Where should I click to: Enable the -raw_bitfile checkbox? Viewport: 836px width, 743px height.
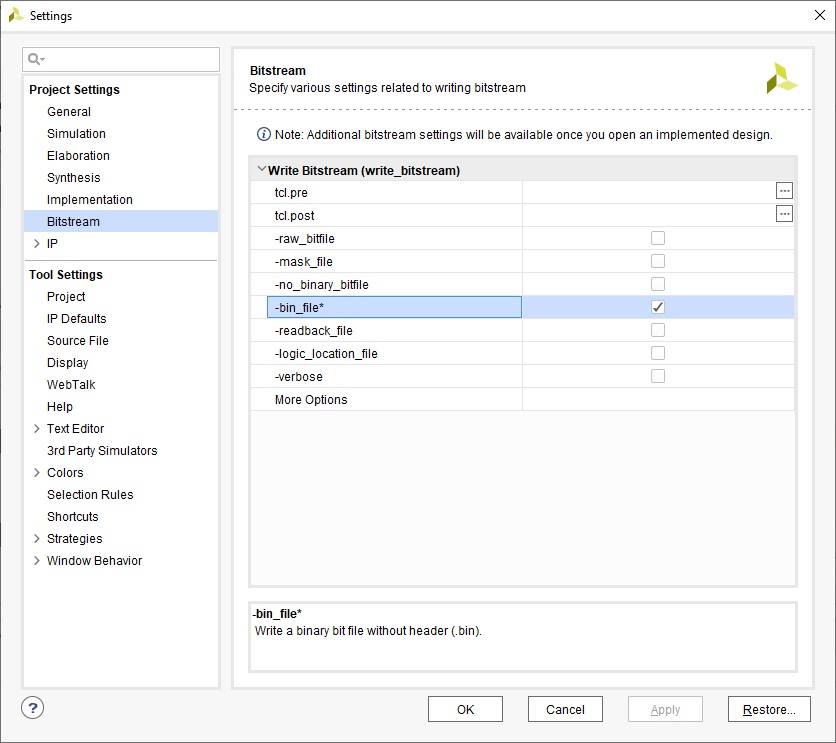point(658,238)
